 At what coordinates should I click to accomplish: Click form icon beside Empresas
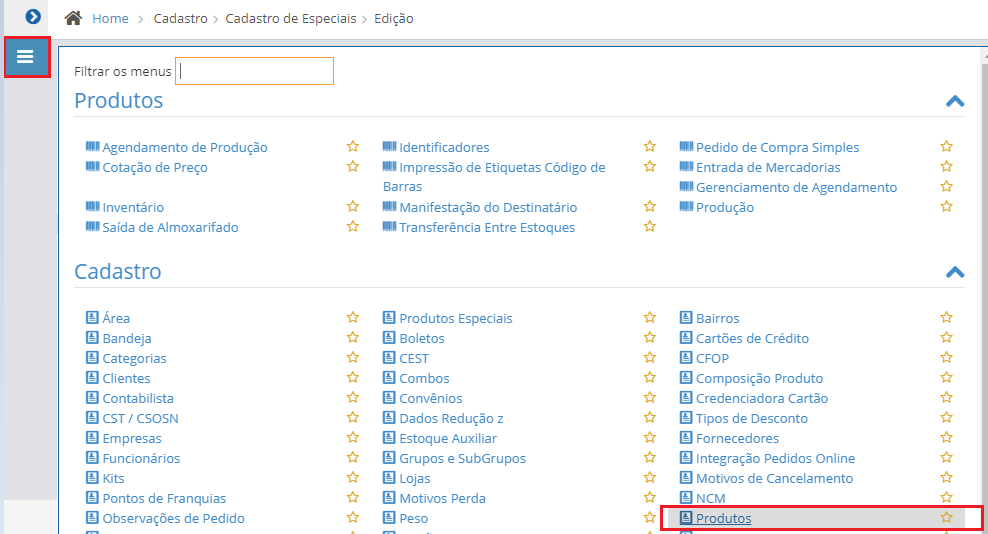tap(92, 438)
